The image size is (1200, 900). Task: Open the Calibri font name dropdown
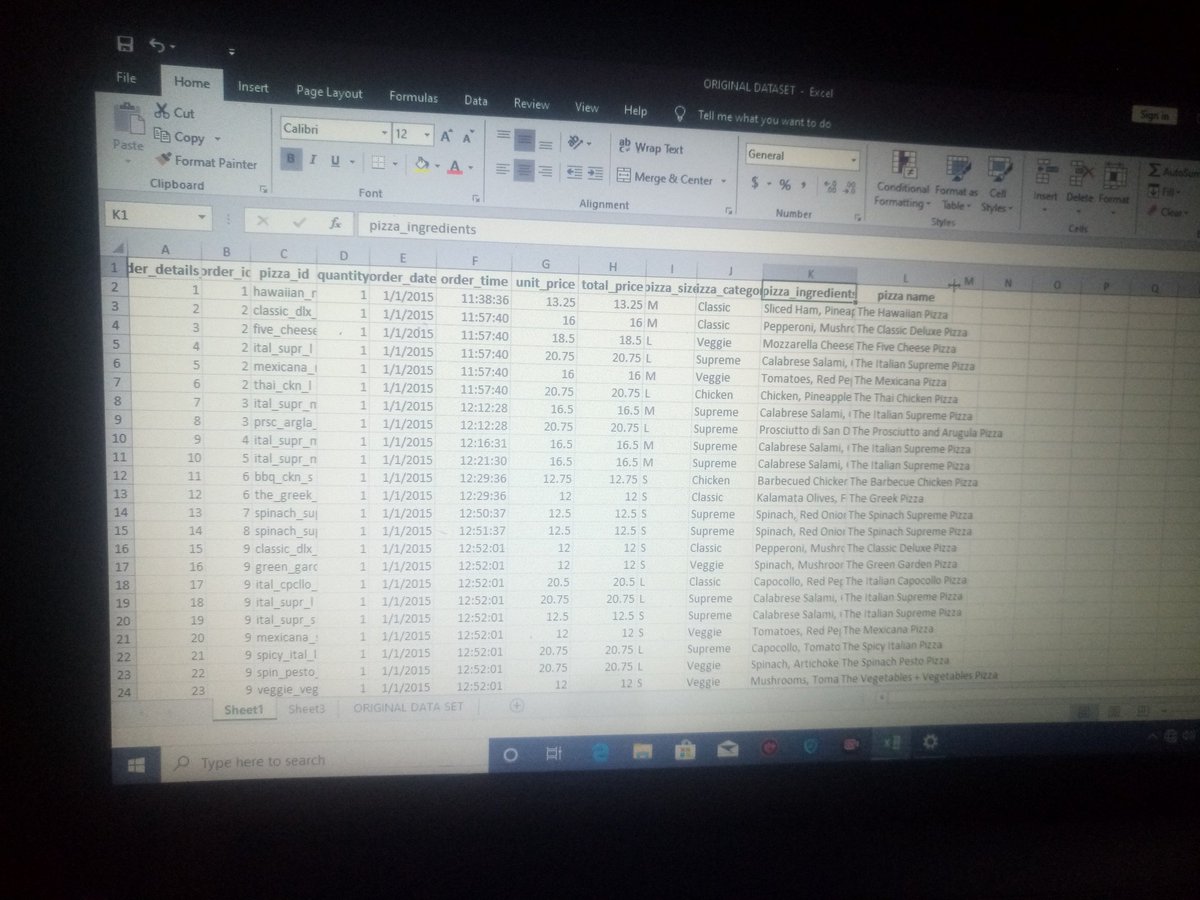(x=385, y=132)
